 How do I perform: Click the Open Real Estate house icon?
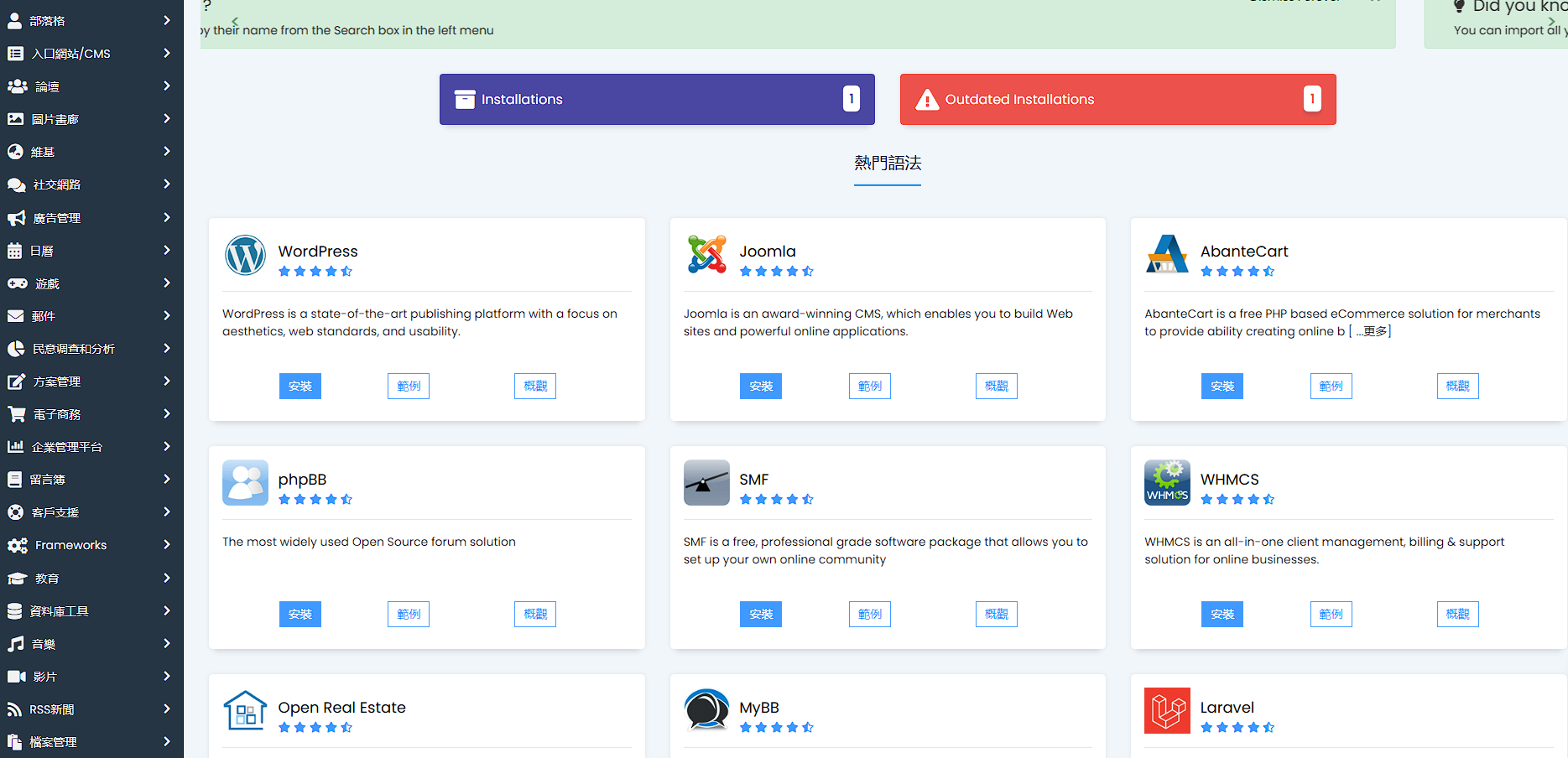click(x=245, y=711)
